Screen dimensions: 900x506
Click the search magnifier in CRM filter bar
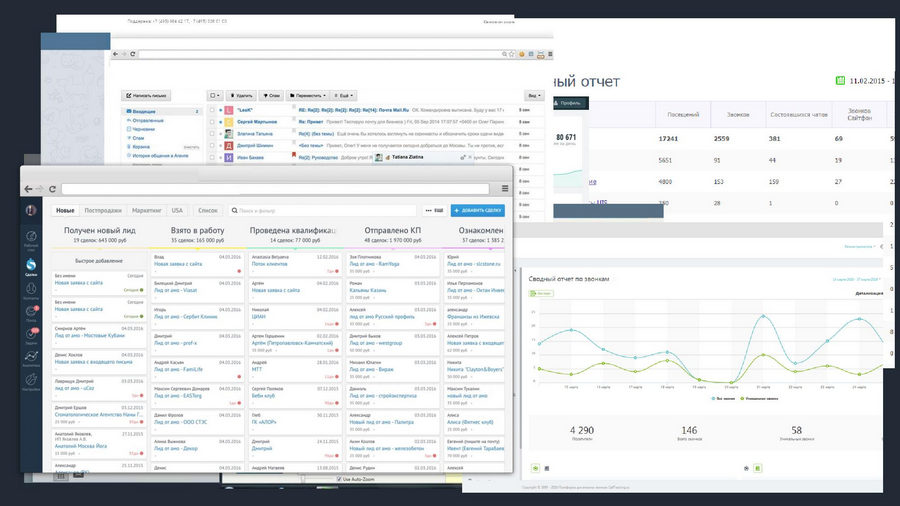pos(234,211)
